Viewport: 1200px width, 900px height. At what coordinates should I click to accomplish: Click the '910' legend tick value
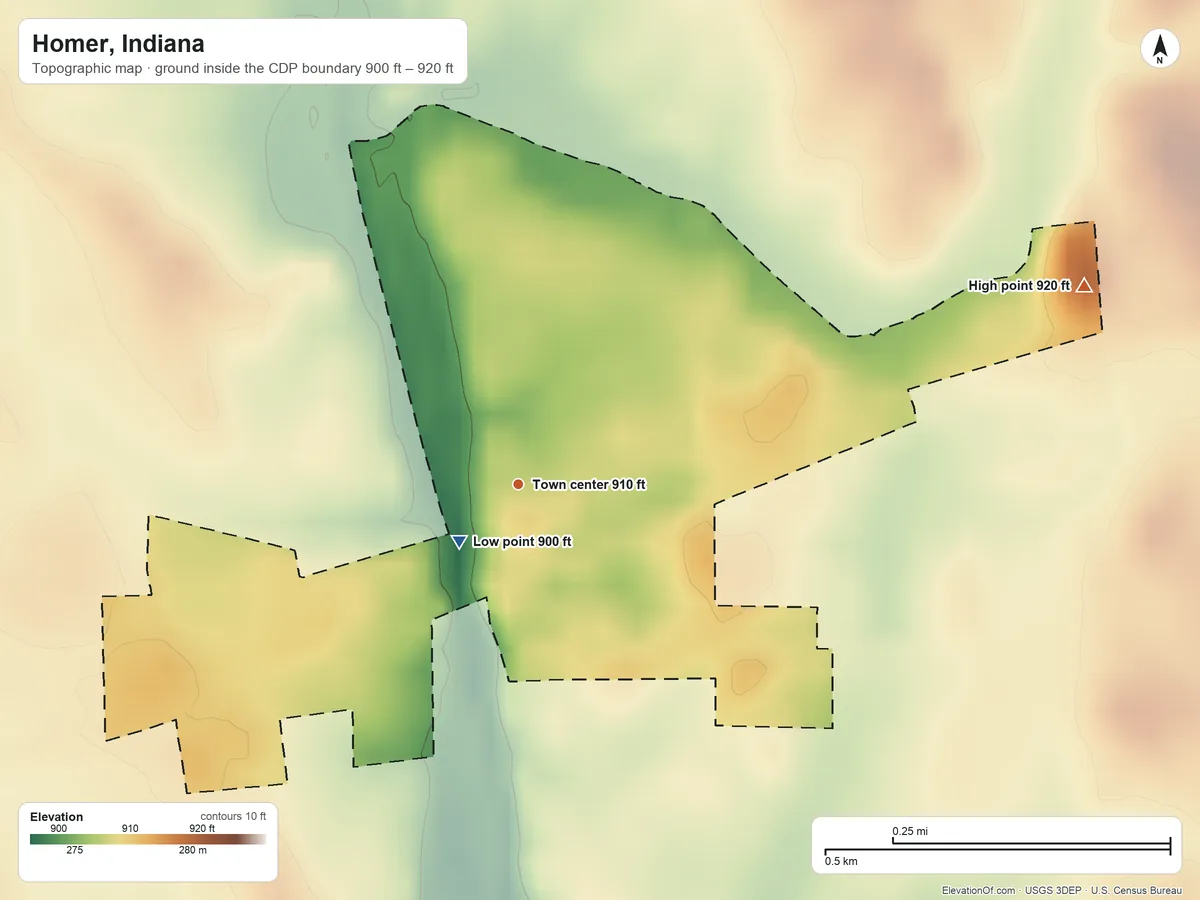click(x=130, y=828)
